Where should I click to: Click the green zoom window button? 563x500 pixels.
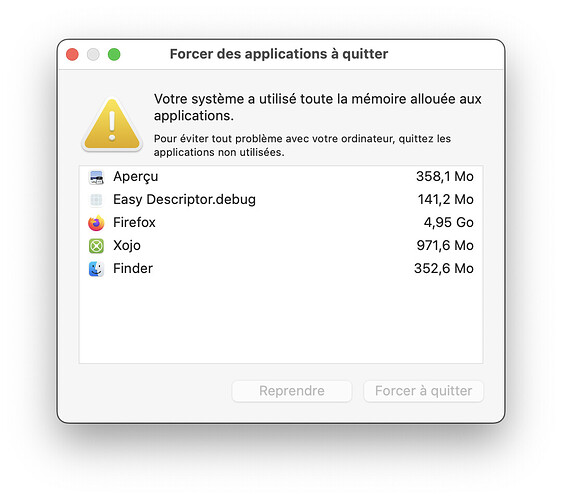pyautogui.click(x=114, y=55)
